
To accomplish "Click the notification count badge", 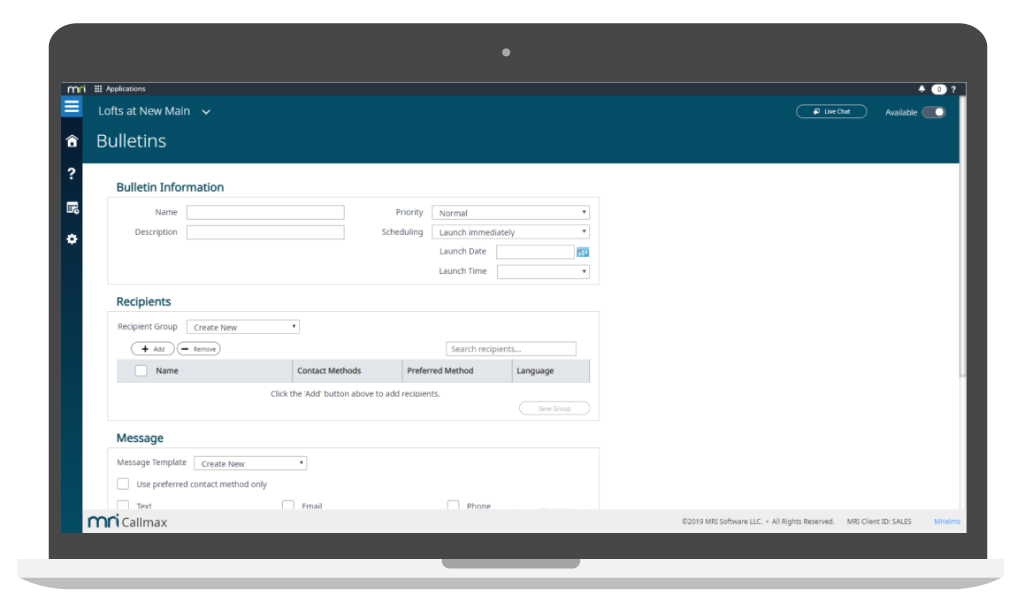I will [938, 89].
